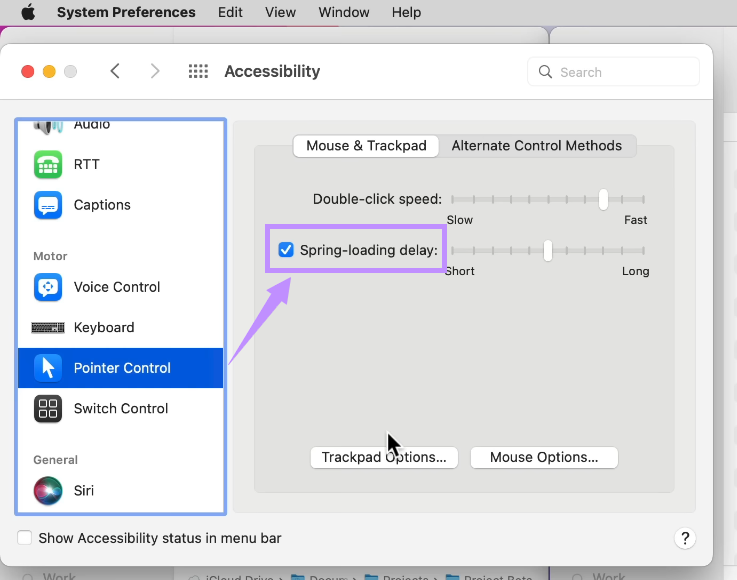Switch to Mouse & Trackpad tab
This screenshot has height=580, width=737.
[366, 146]
